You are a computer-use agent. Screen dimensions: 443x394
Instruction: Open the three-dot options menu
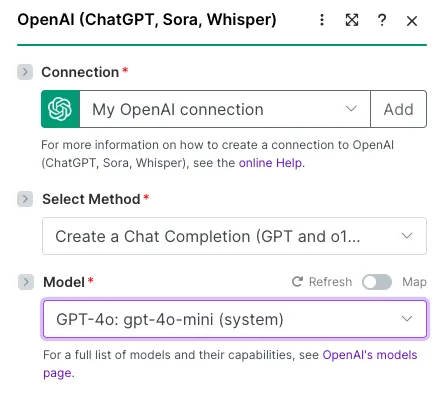click(x=322, y=20)
